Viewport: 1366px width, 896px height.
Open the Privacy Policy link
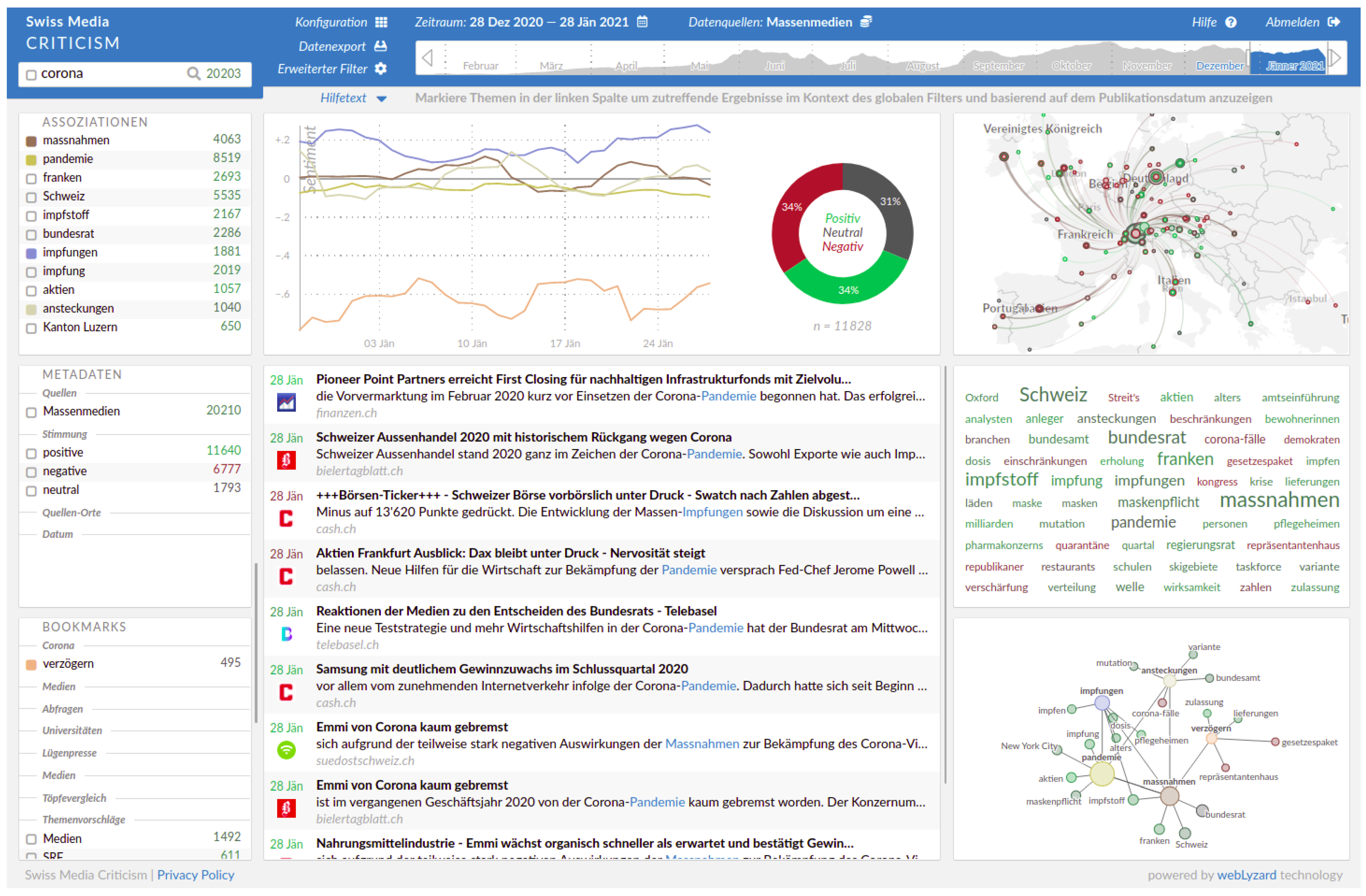coord(195,875)
